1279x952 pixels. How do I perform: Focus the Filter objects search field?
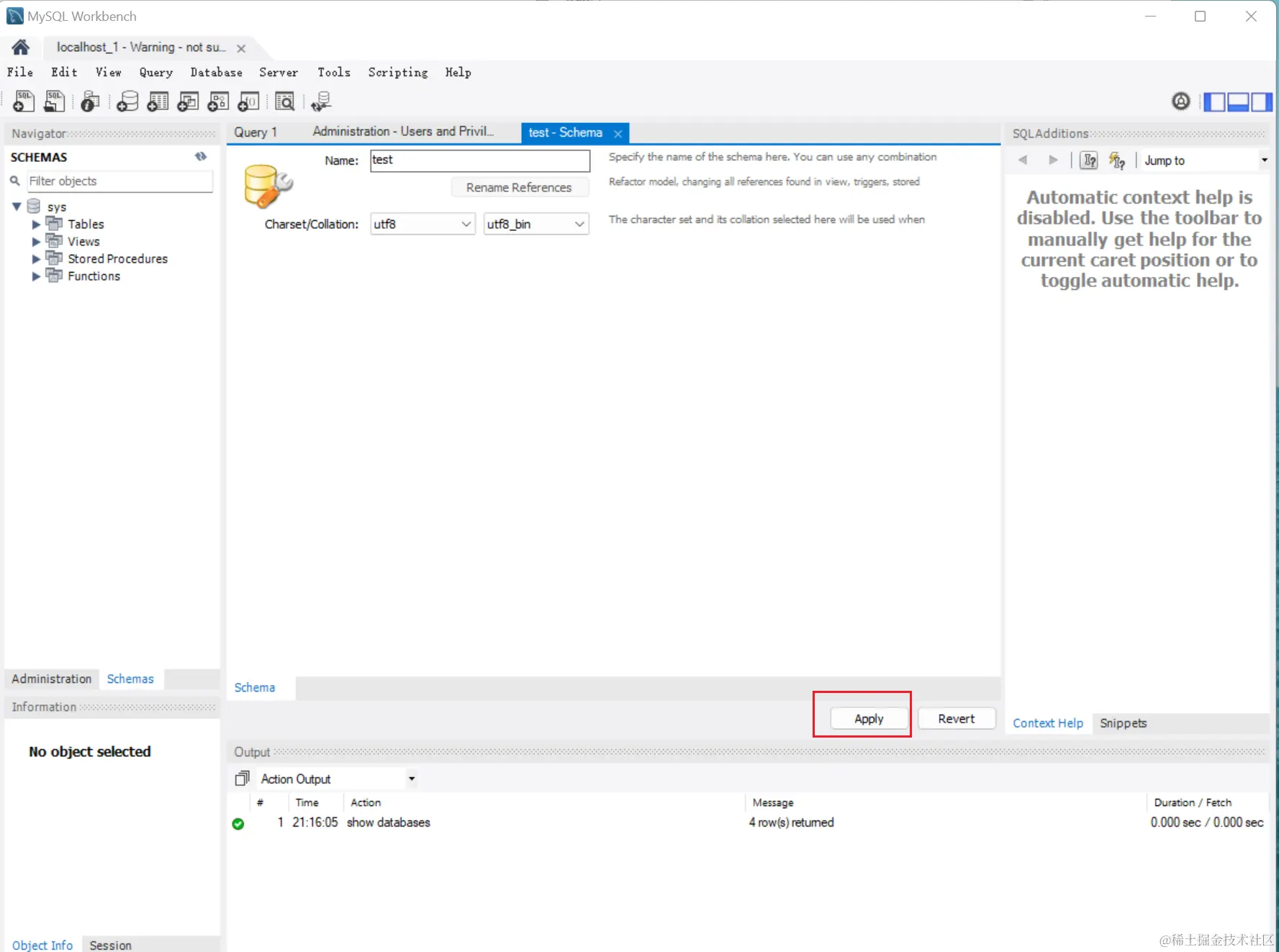[x=120, y=181]
